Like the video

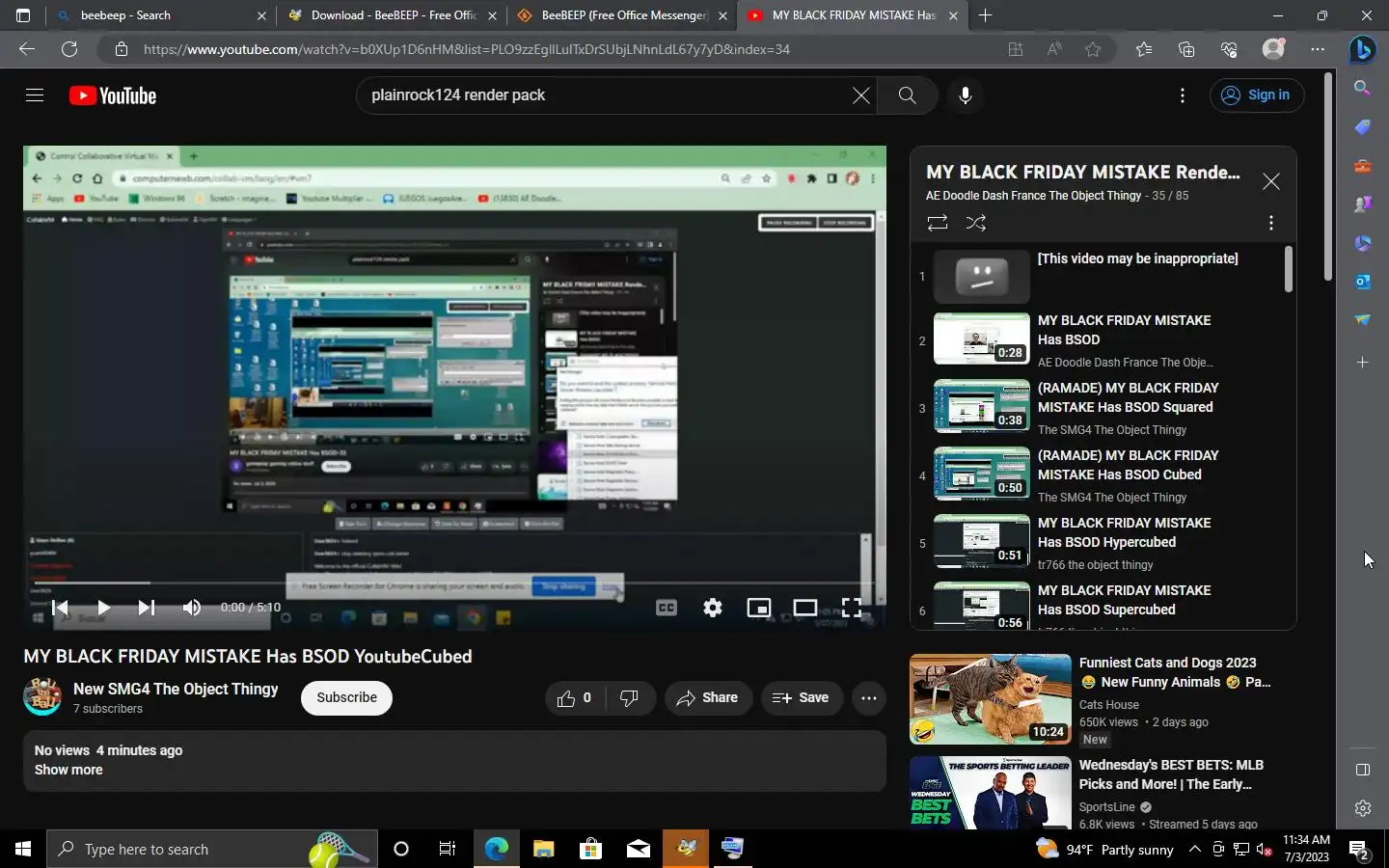[x=577, y=697]
